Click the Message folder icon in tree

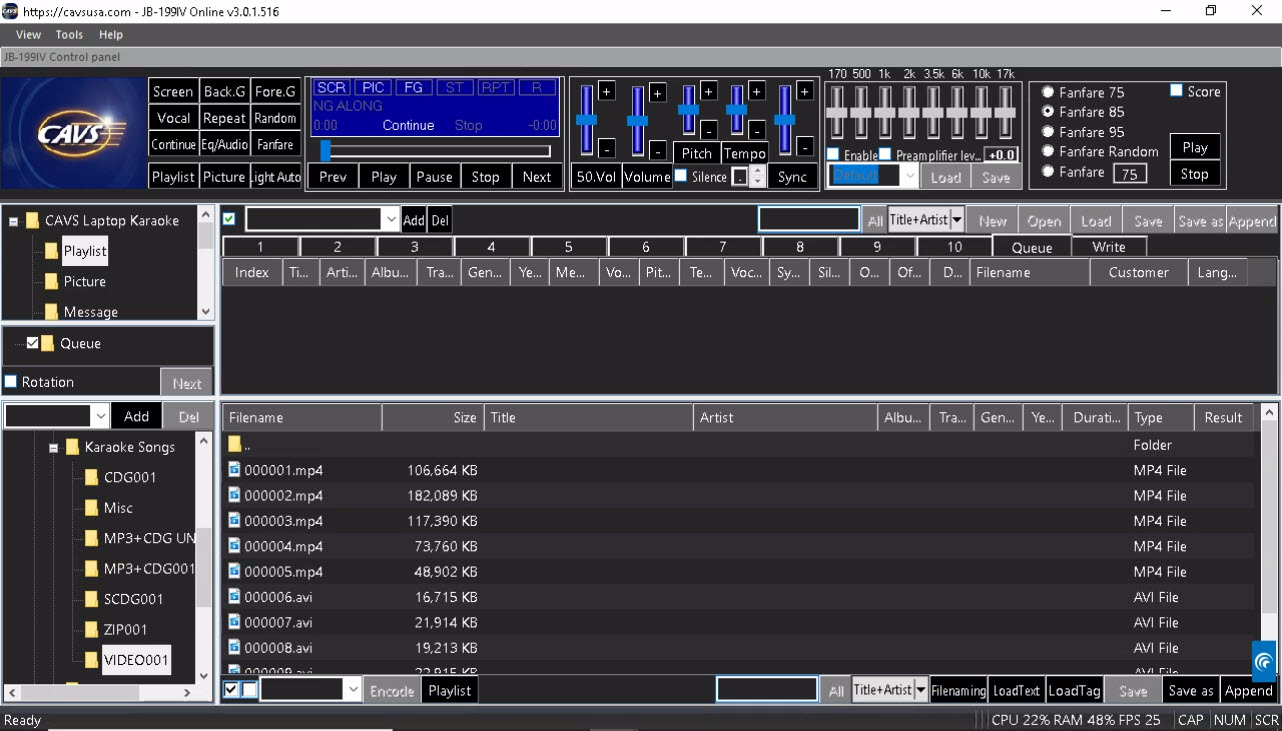[51, 312]
